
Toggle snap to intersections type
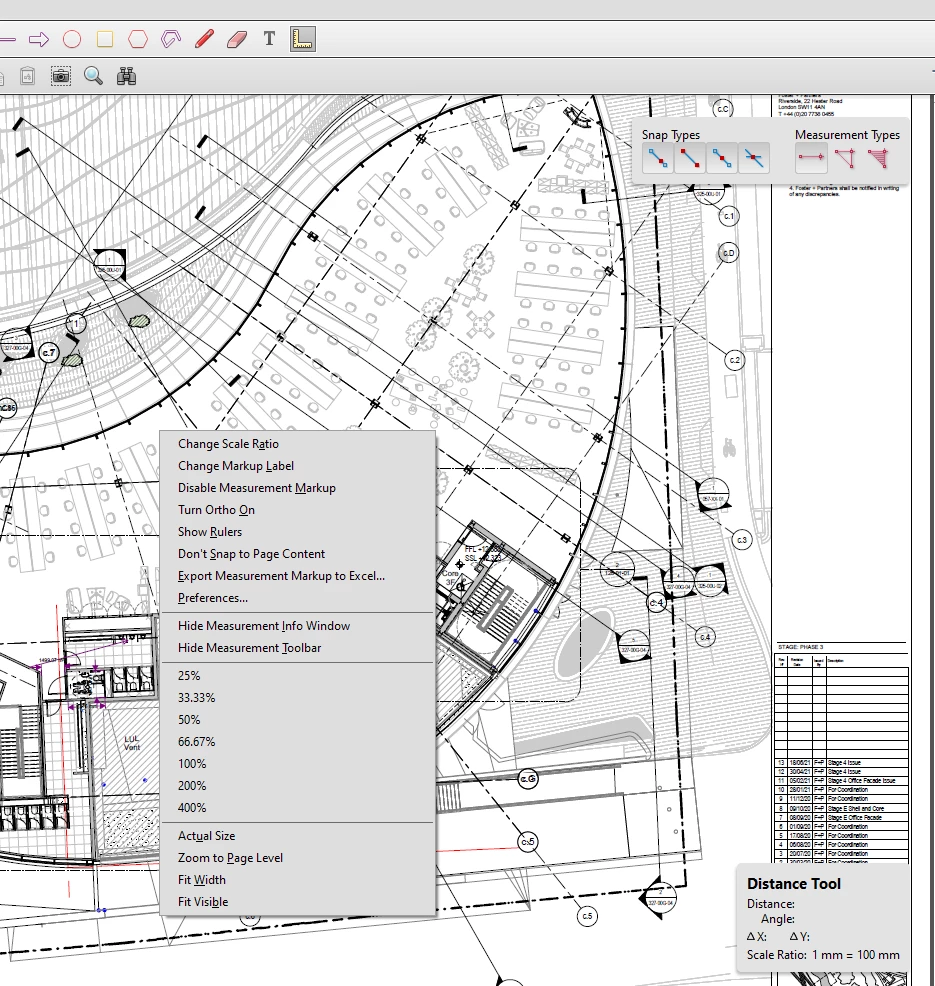point(753,158)
